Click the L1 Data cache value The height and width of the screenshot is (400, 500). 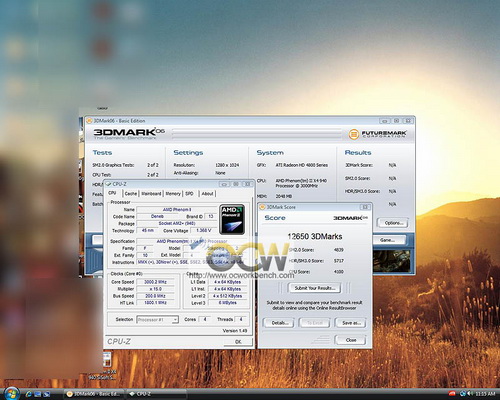[x=228, y=282]
